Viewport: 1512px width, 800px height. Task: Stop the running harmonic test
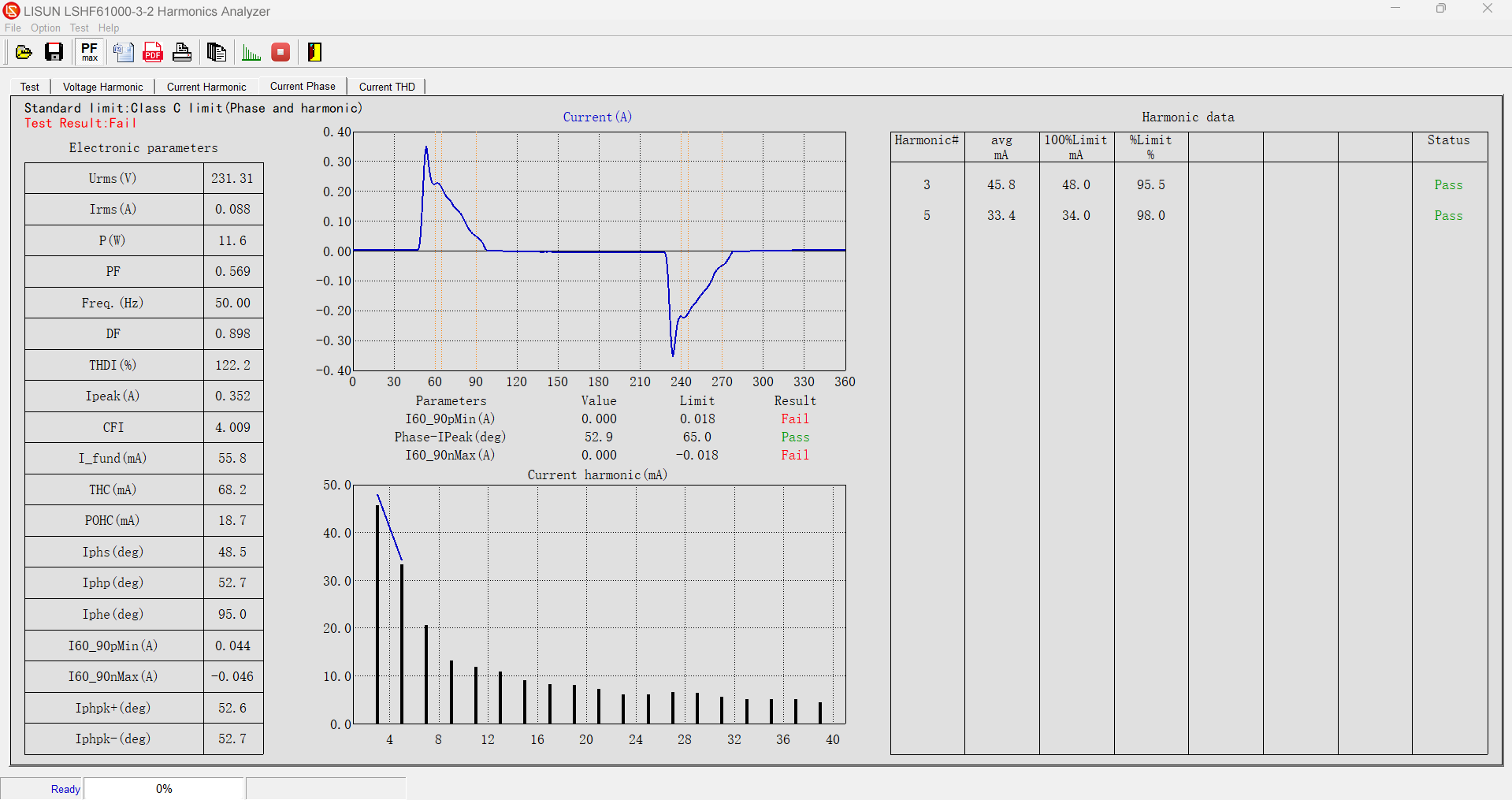coord(280,52)
